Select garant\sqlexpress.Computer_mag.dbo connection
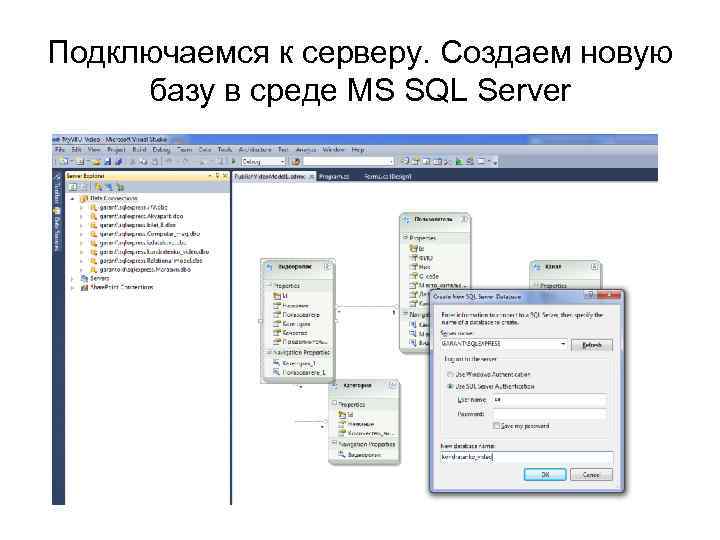 (x=150, y=234)
